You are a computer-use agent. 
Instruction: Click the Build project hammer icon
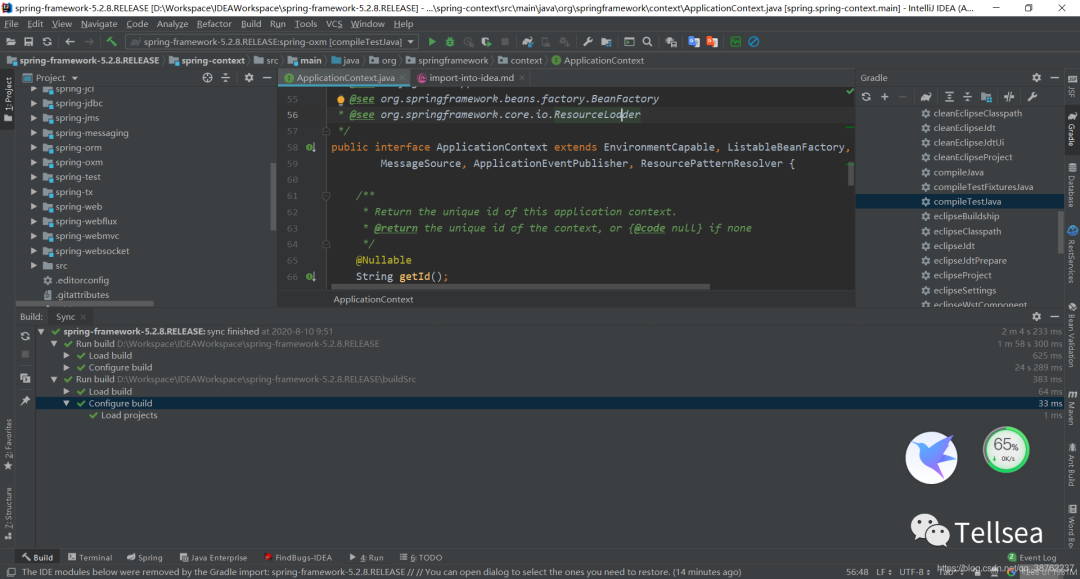pyautogui.click(x=111, y=42)
